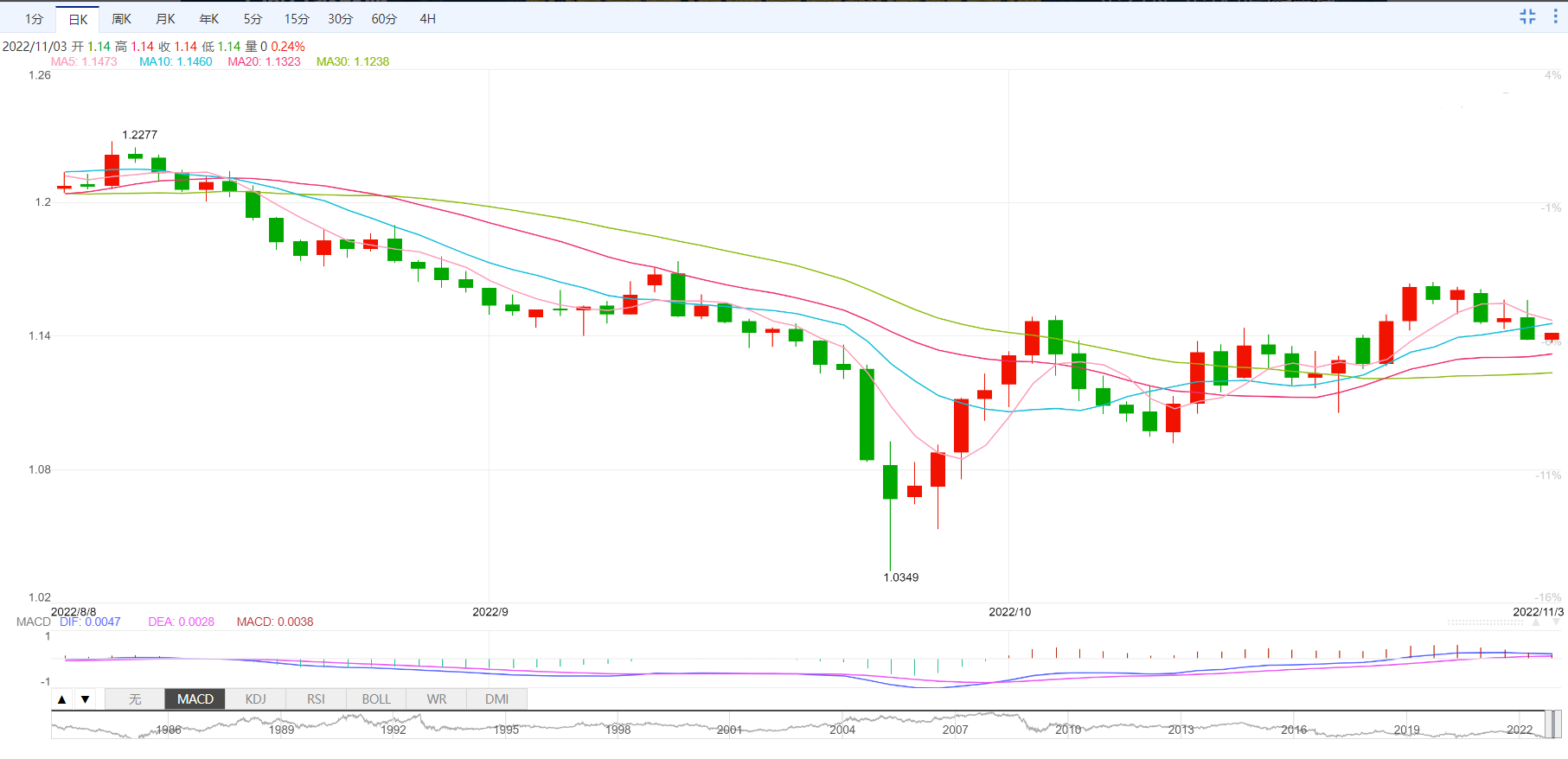Open the vertical three-dot more menu
1568x759 pixels.
pos(1555,16)
